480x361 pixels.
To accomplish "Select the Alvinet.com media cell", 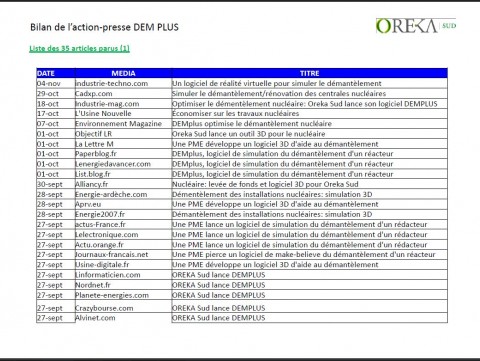I will 123,318.
